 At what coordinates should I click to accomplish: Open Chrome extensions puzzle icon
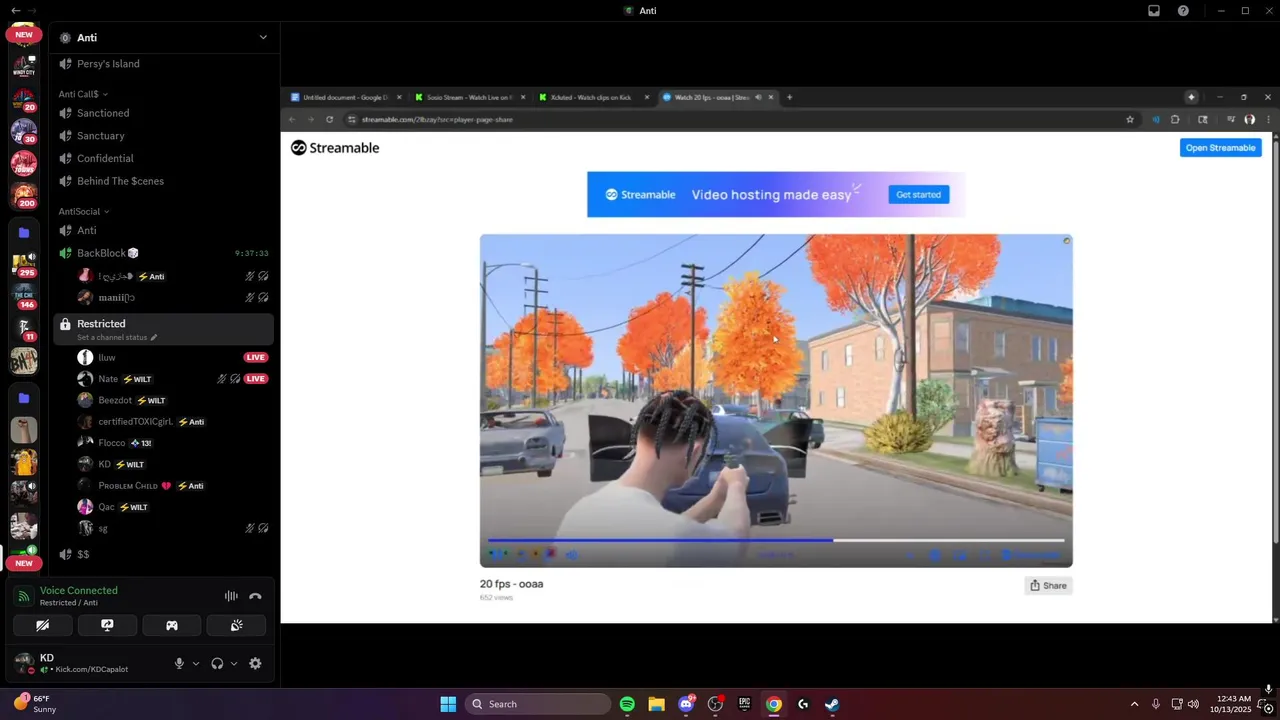(1175, 119)
